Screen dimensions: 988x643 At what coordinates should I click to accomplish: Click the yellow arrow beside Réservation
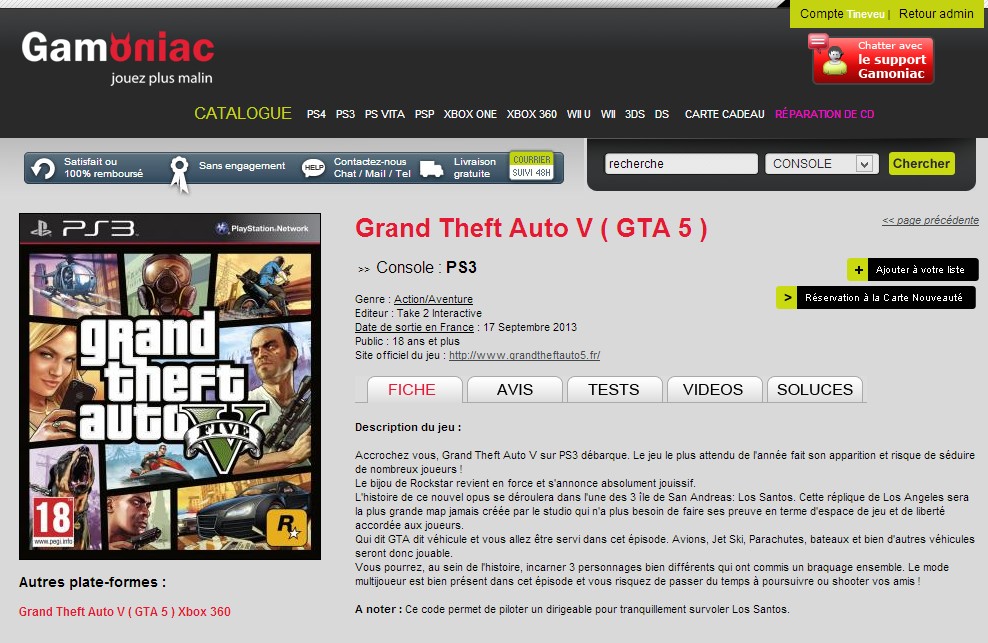pyautogui.click(x=787, y=298)
